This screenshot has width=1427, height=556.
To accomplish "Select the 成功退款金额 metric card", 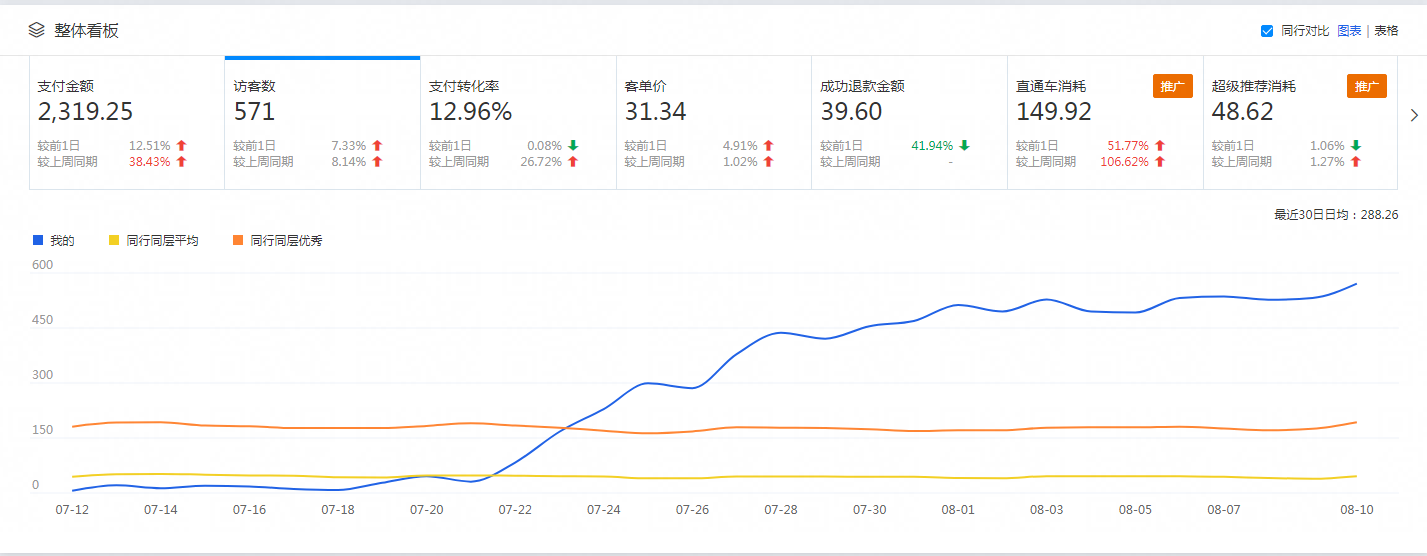I will [909, 123].
